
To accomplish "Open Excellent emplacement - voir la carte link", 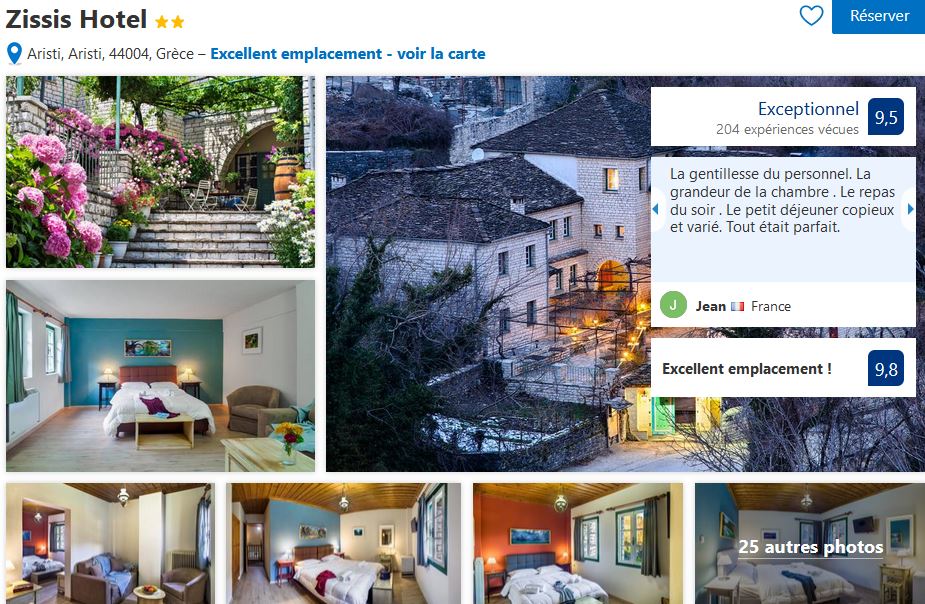I will coord(348,54).
